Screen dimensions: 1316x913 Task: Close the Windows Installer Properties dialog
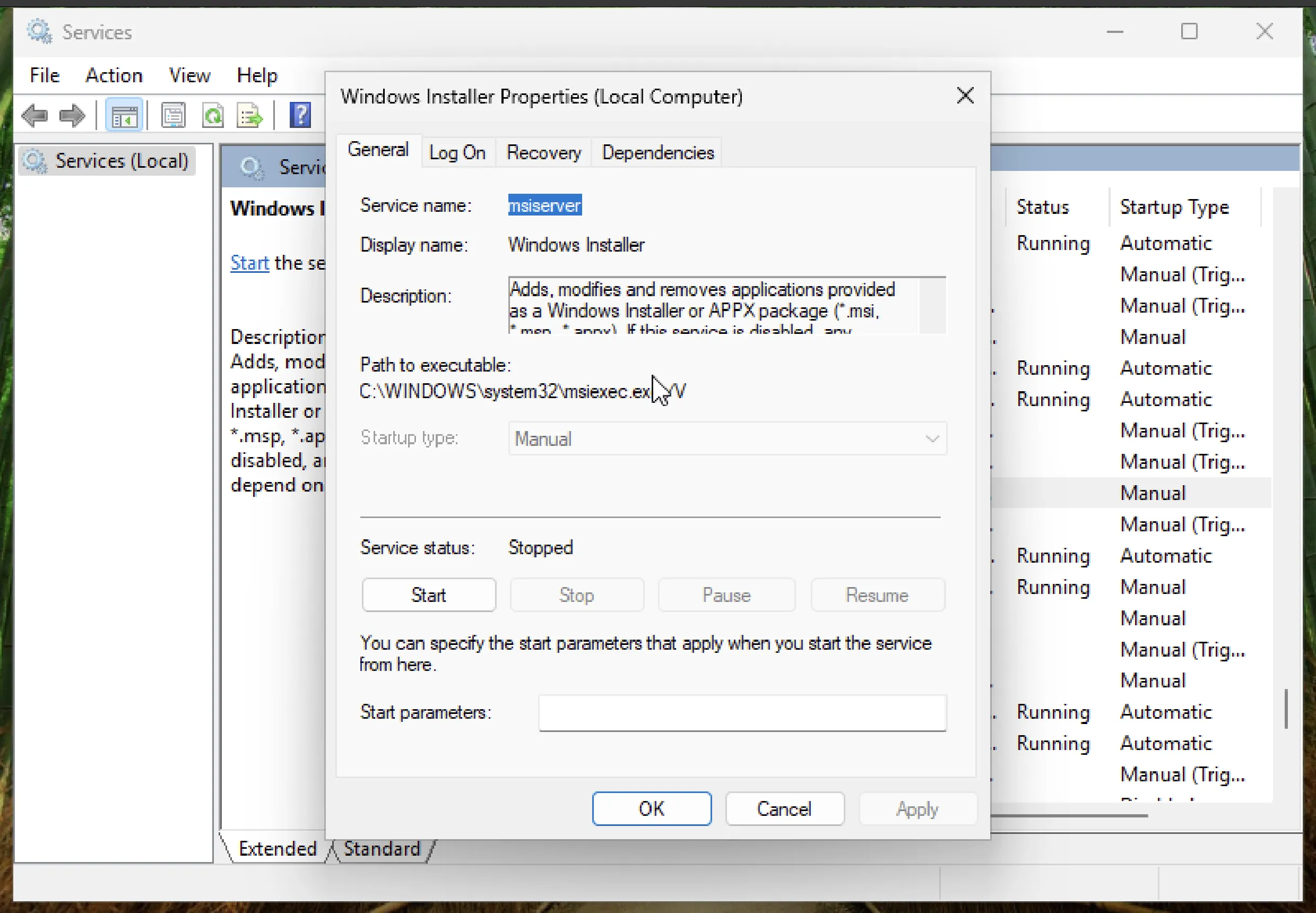[965, 96]
